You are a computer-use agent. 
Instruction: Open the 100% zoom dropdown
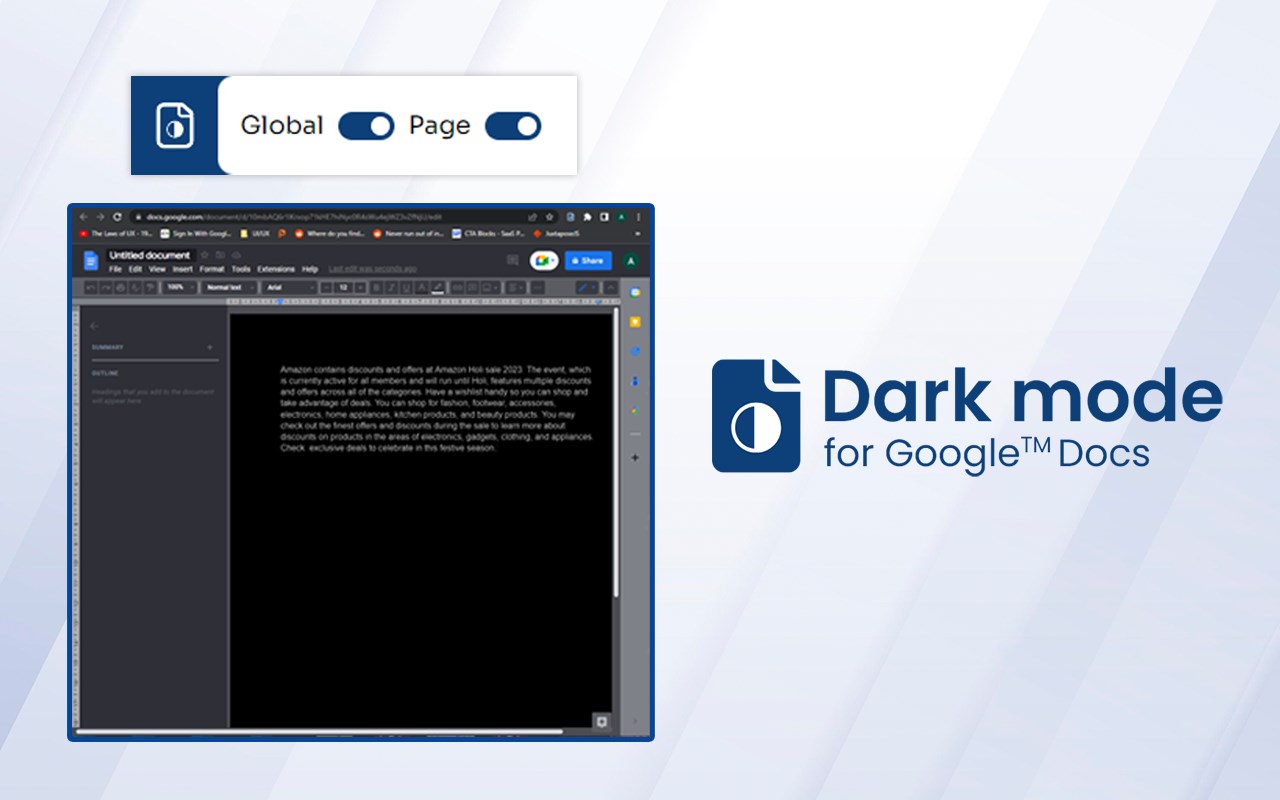coord(180,287)
